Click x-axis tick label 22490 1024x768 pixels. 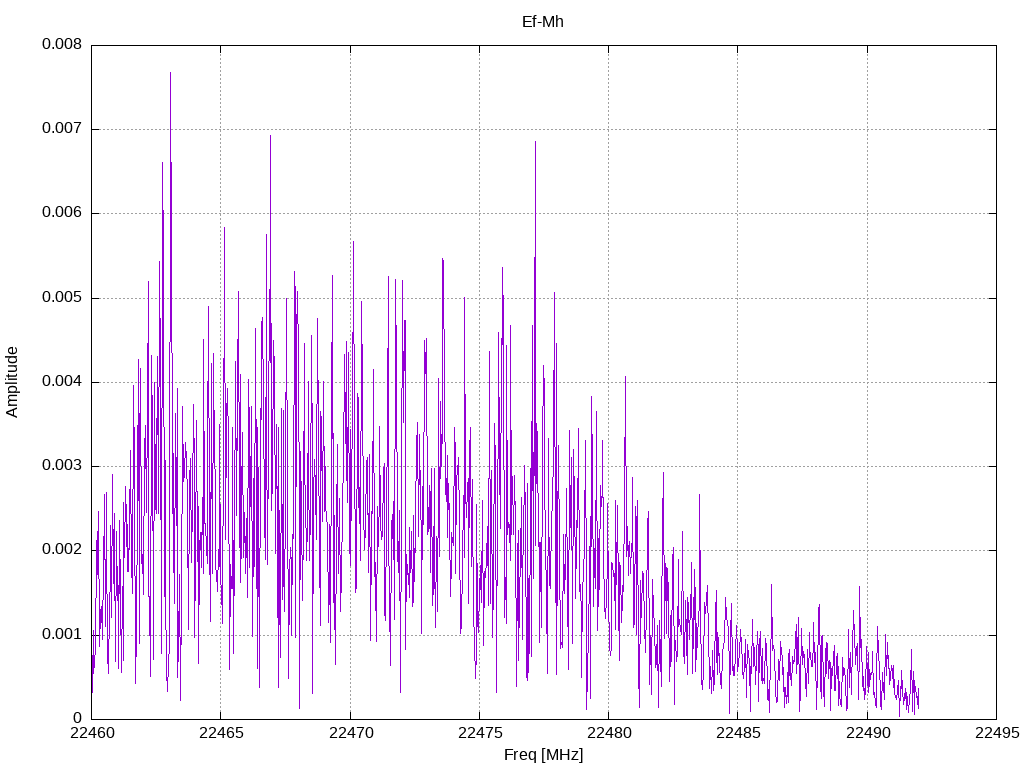point(867,733)
